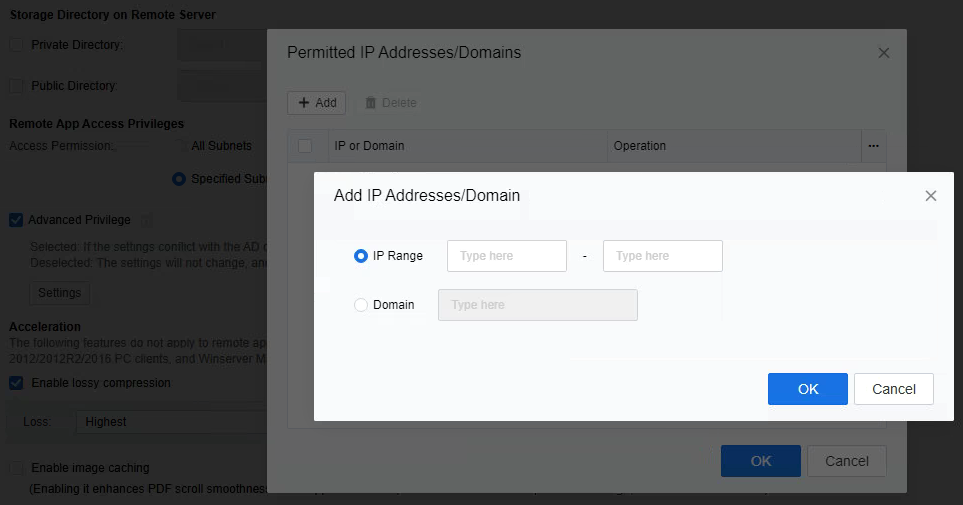
Task: Open the Loss level dropdown showing Highest
Action: coord(170,422)
